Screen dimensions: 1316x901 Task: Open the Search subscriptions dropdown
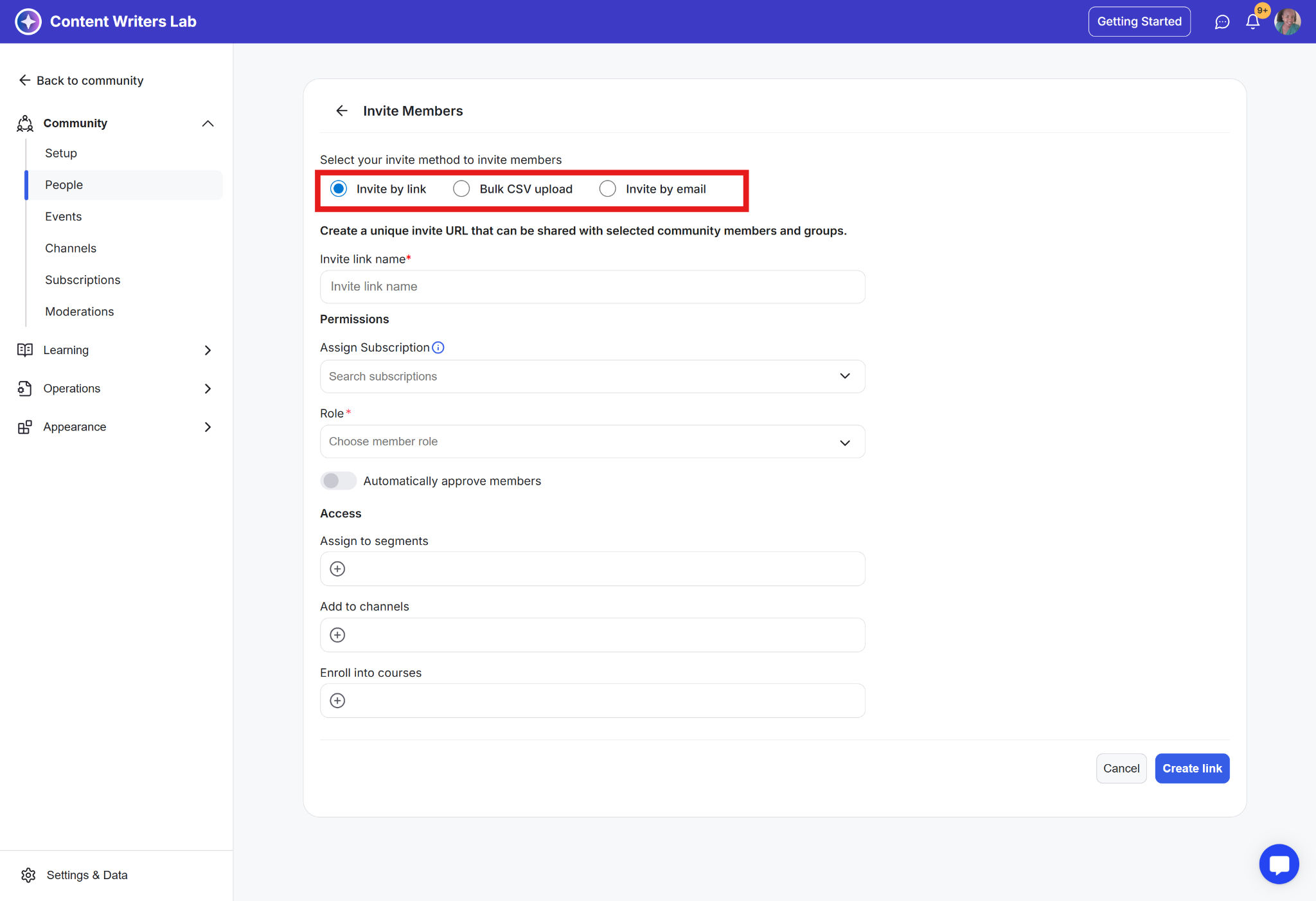(592, 377)
